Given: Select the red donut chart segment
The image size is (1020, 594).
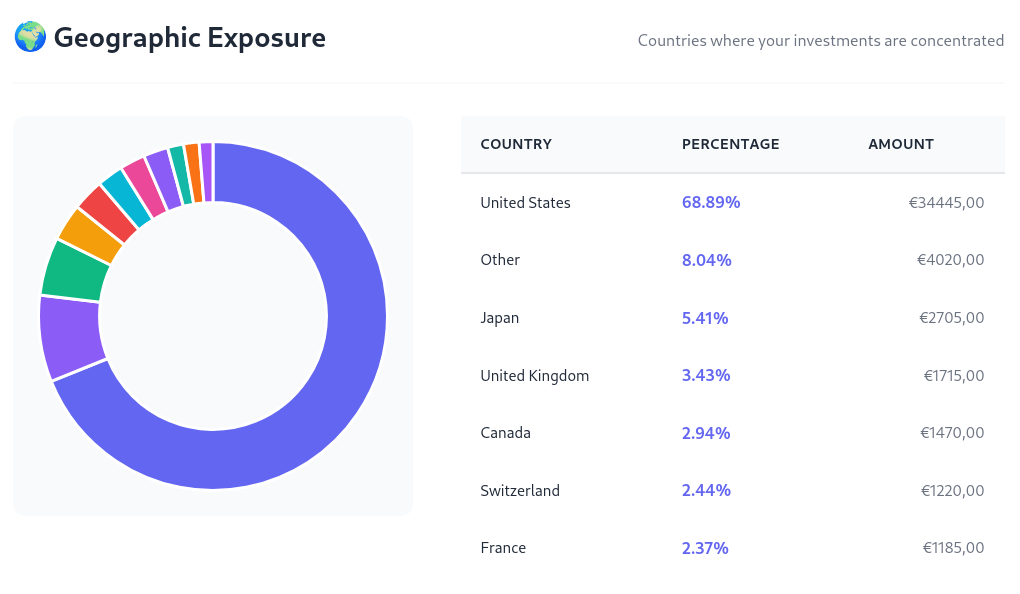Looking at the screenshot, I should click(x=107, y=213).
